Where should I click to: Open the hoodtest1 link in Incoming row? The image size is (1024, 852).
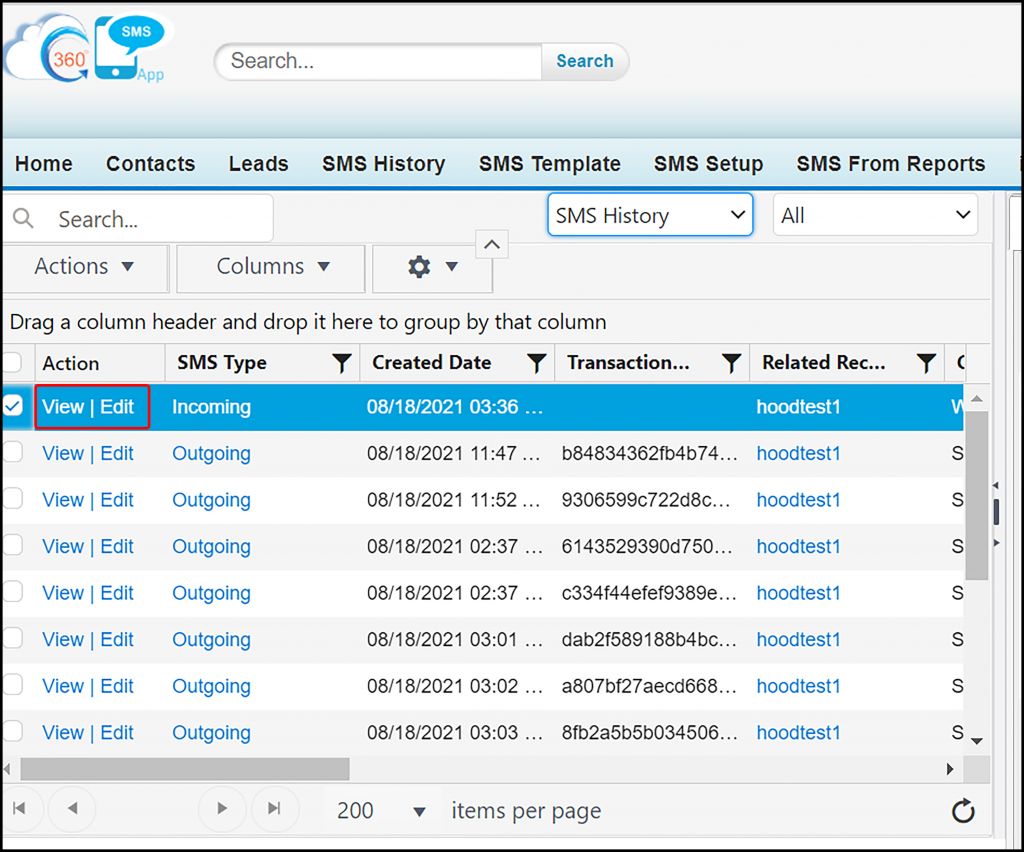pos(798,407)
